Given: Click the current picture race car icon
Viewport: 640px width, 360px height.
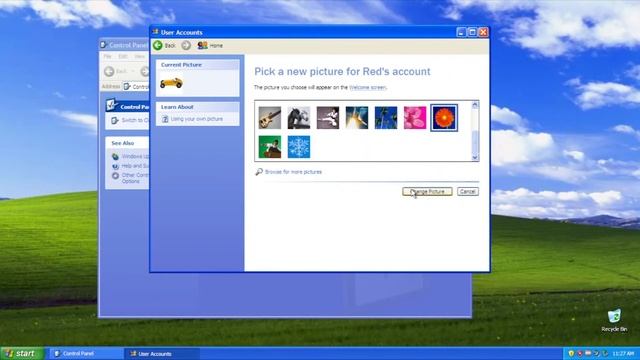Looking at the screenshot, I should (x=171, y=83).
